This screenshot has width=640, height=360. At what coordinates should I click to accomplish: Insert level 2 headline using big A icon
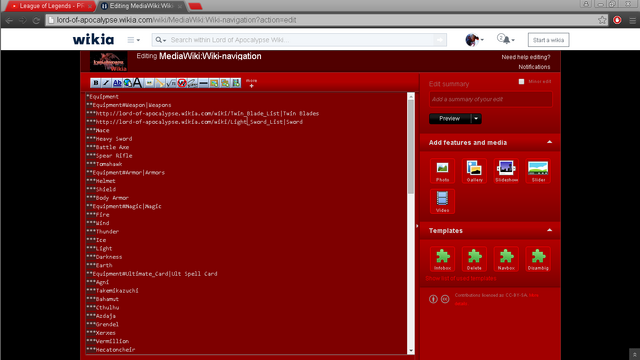tap(138, 83)
